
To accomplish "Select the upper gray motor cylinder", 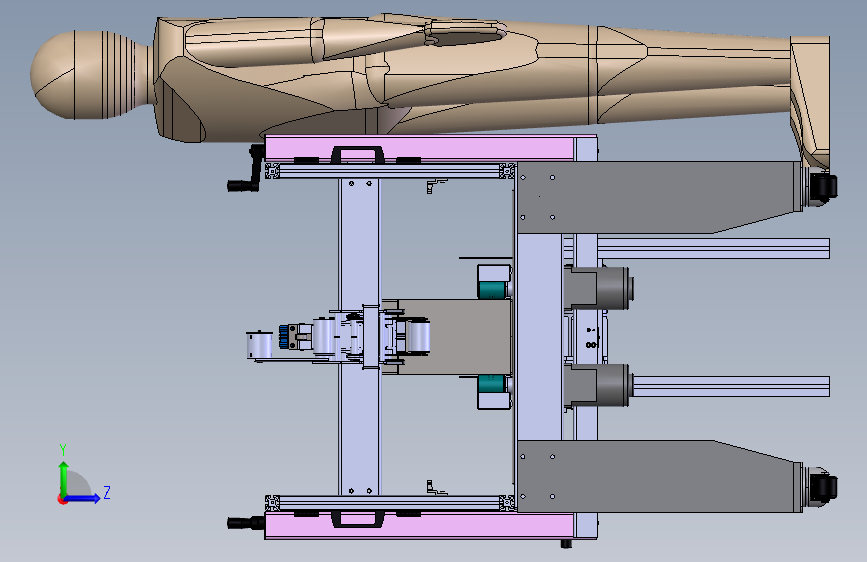I will click(x=614, y=288).
